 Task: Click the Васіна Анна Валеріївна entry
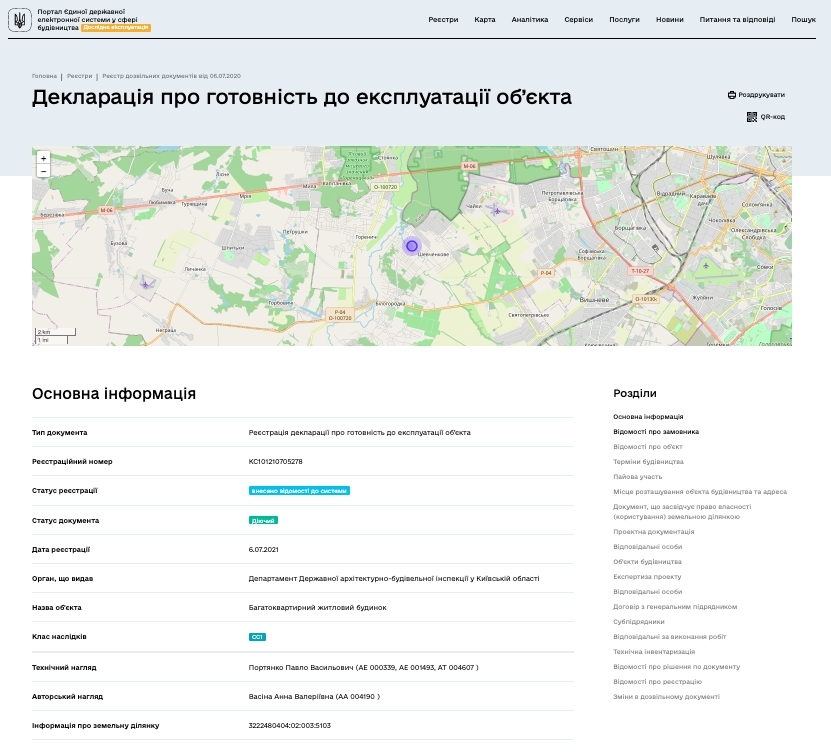[x=314, y=697]
